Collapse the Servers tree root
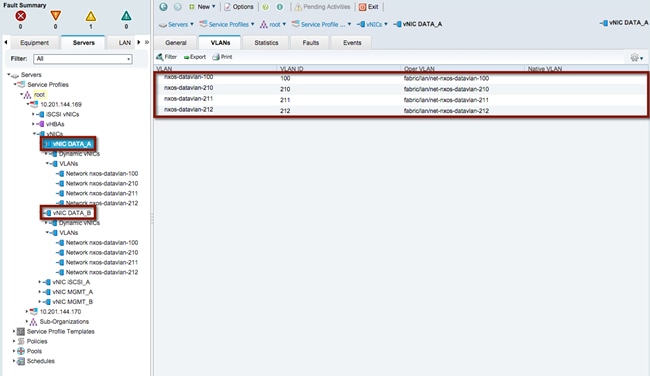Screen dimensions: 650x376 click(x=8, y=75)
